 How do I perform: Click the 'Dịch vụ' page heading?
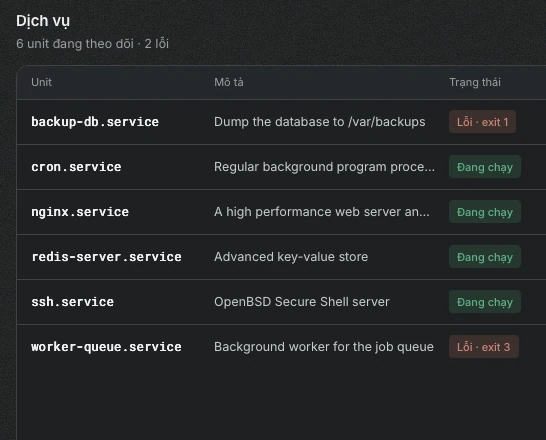click(43, 21)
